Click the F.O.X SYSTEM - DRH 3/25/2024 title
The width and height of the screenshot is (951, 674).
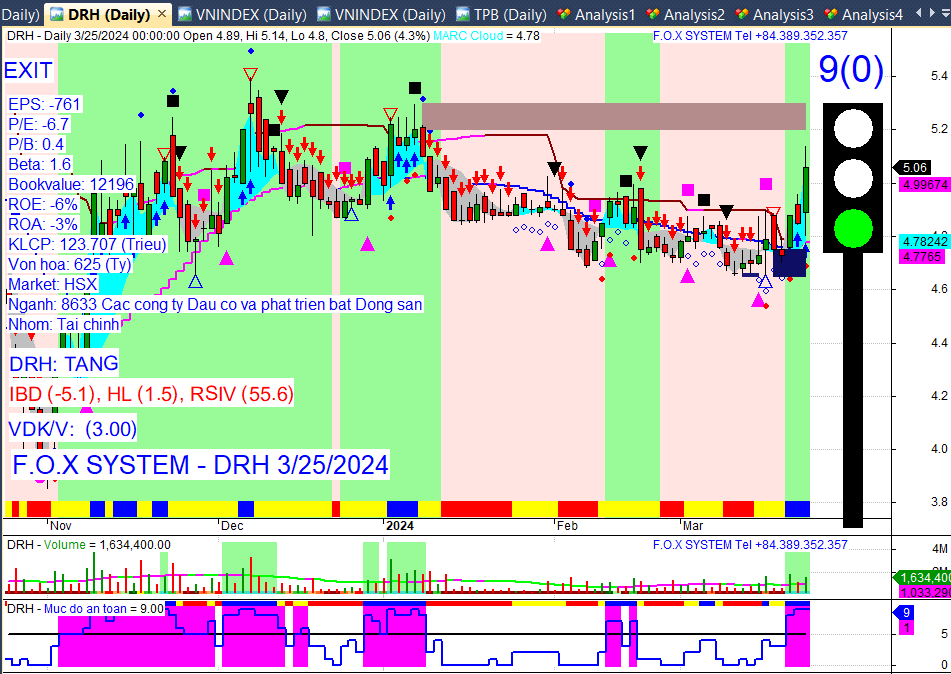tap(200, 465)
